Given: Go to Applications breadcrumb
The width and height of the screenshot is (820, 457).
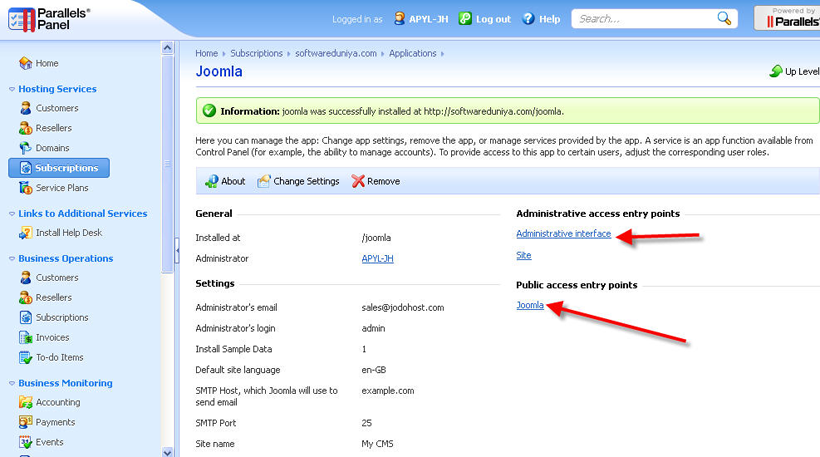Looking at the screenshot, I should pos(412,53).
